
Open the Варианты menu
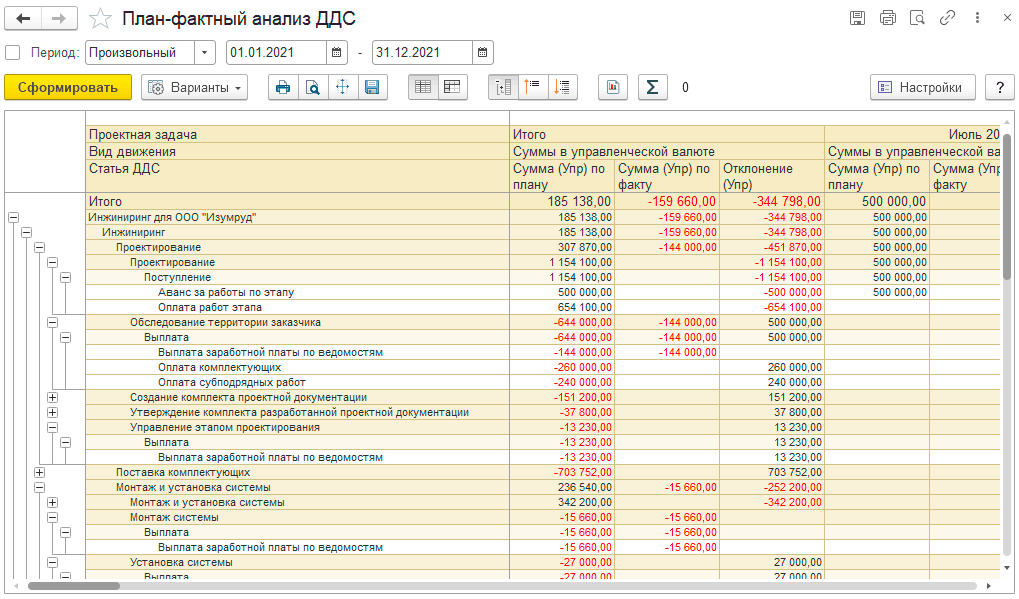point(194,87)
